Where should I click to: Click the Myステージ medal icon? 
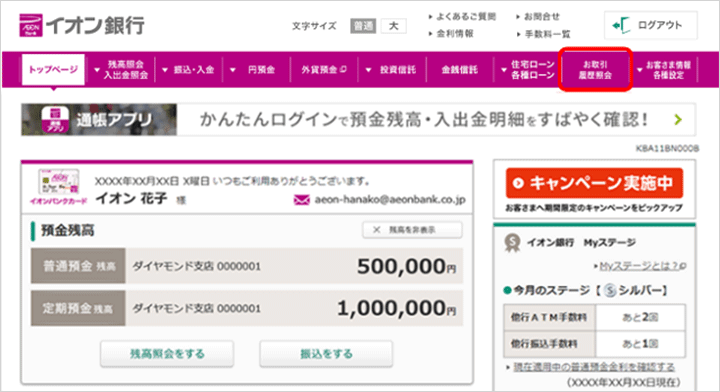point(512,243)
